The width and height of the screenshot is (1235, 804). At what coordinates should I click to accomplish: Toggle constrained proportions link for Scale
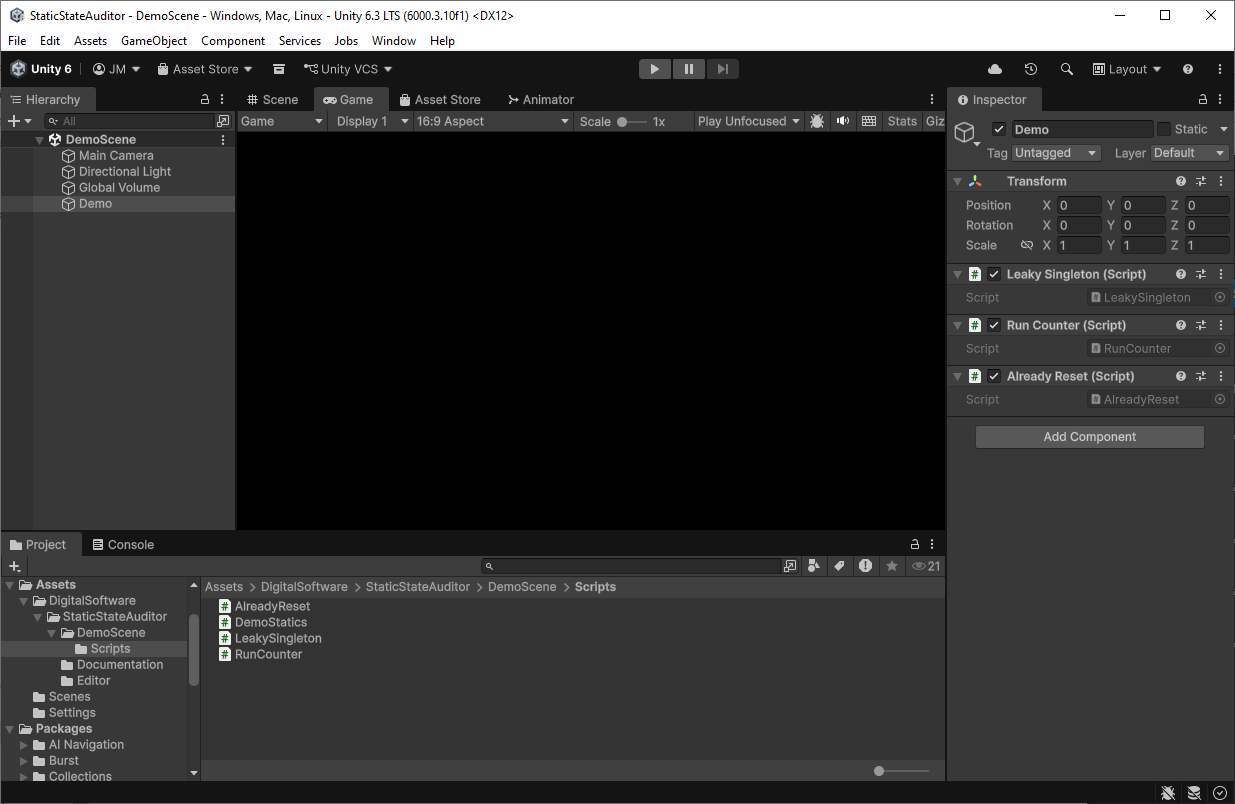(x=1026, y=245)
